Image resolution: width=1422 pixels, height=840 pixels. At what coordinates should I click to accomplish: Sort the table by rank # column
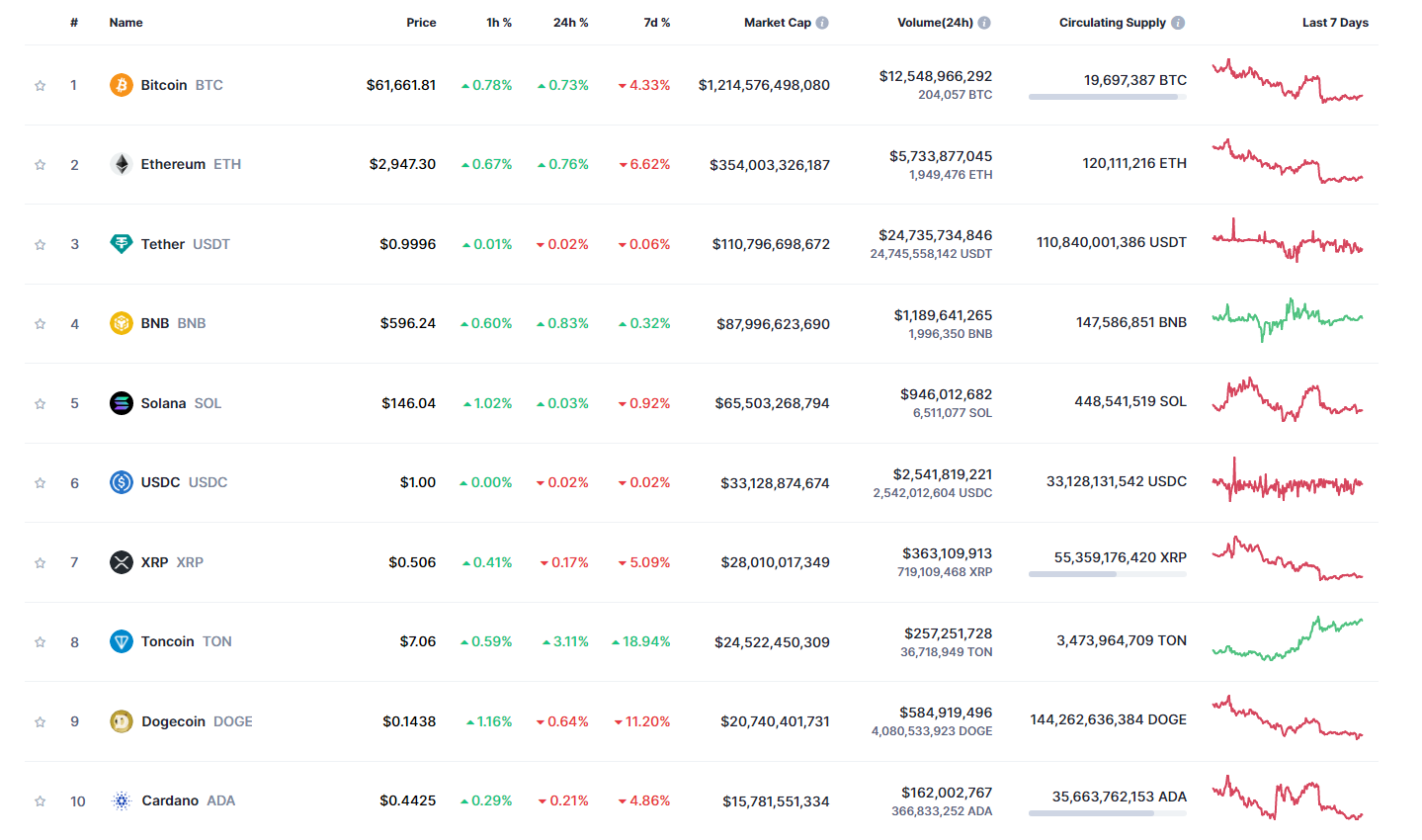pos(74,22)
